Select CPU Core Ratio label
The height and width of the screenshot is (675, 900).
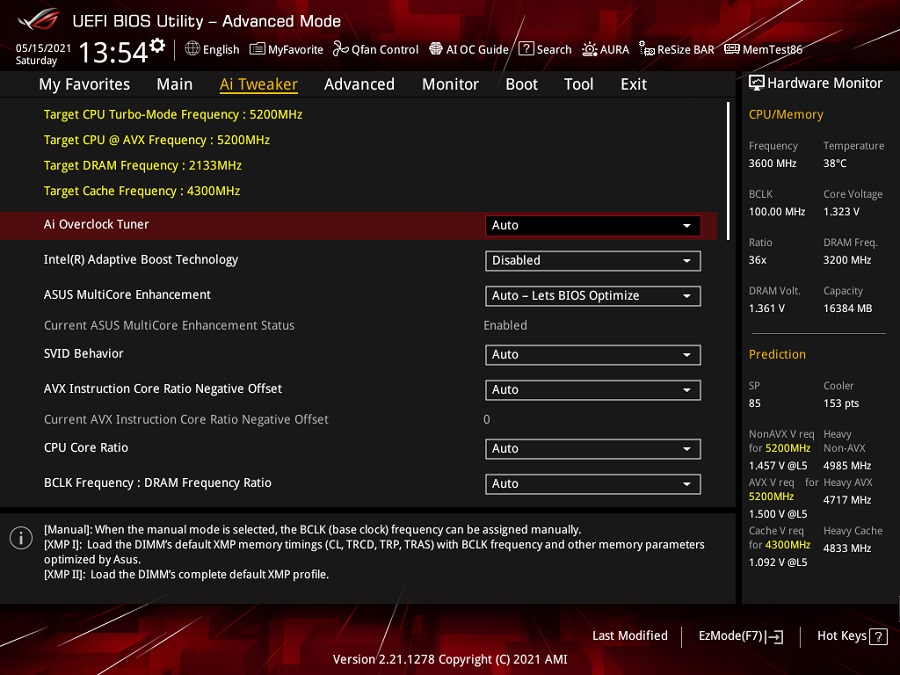point(86,448)
